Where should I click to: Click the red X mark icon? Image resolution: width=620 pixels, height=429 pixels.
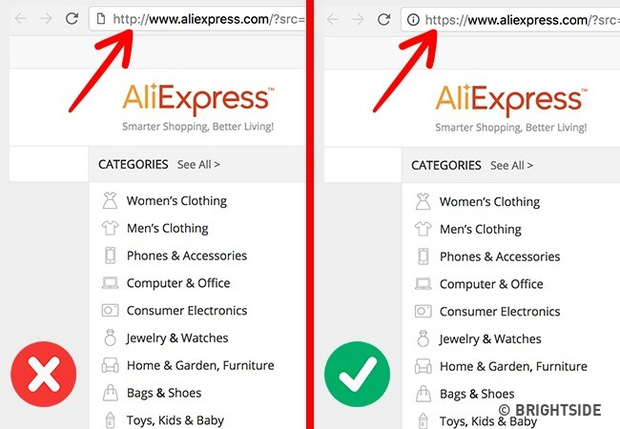pos(43,374)
